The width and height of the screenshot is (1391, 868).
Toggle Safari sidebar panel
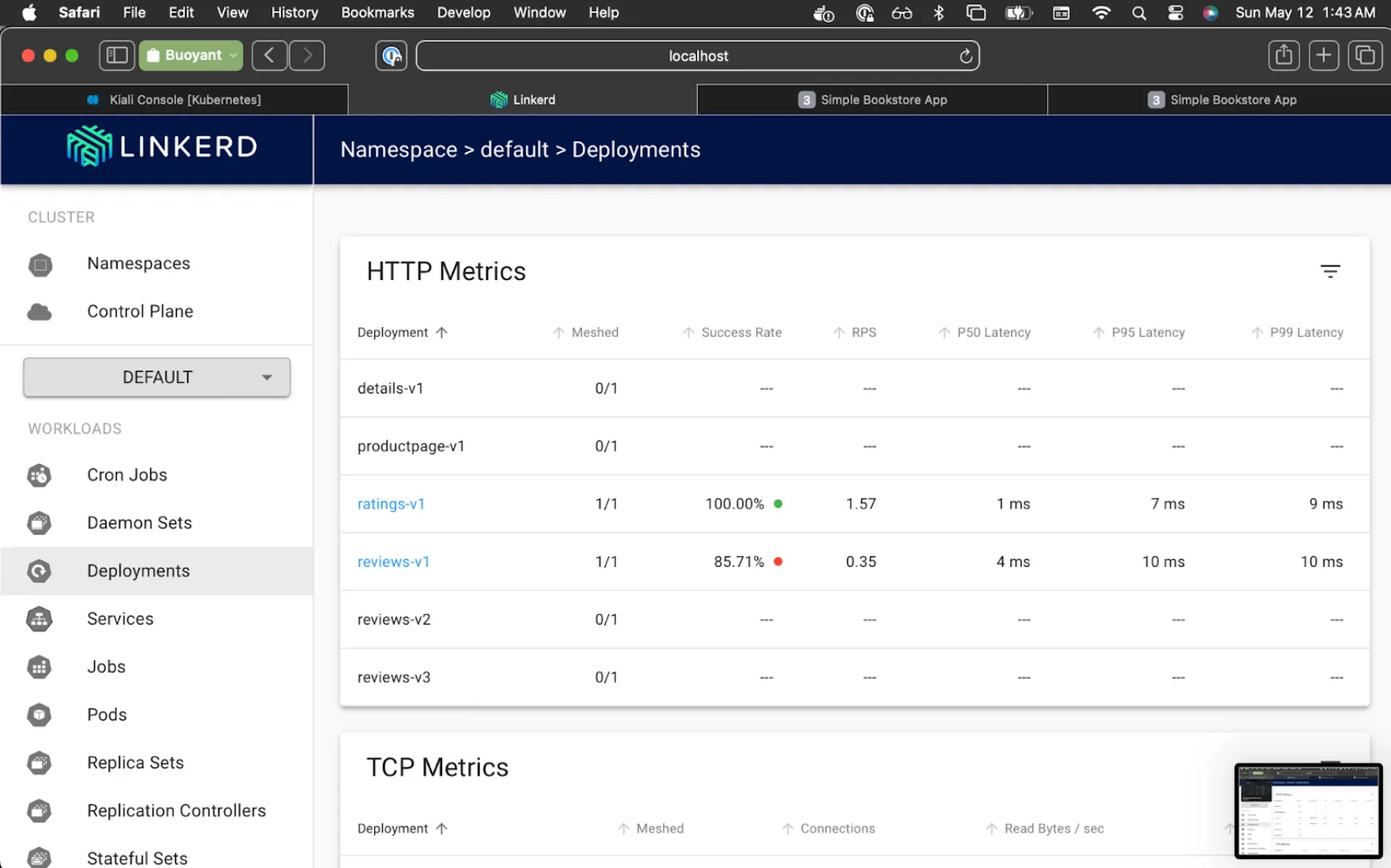point(117,55)
